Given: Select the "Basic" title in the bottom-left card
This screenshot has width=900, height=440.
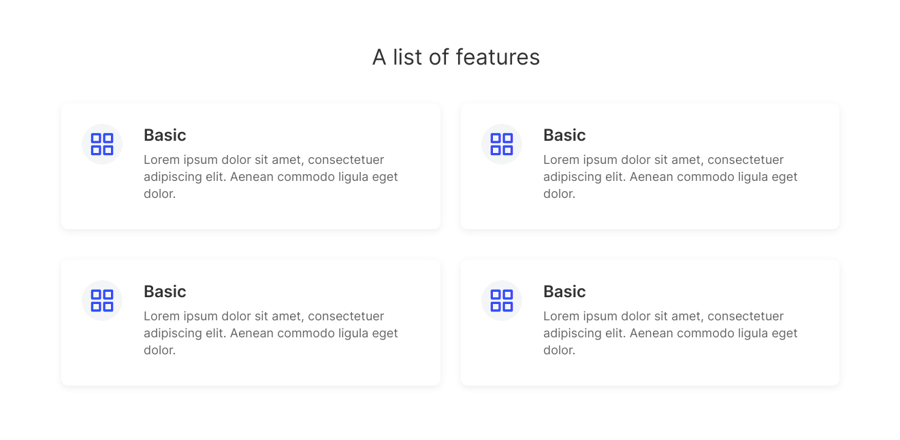Looking at the screenshot, I should (165, 291).
